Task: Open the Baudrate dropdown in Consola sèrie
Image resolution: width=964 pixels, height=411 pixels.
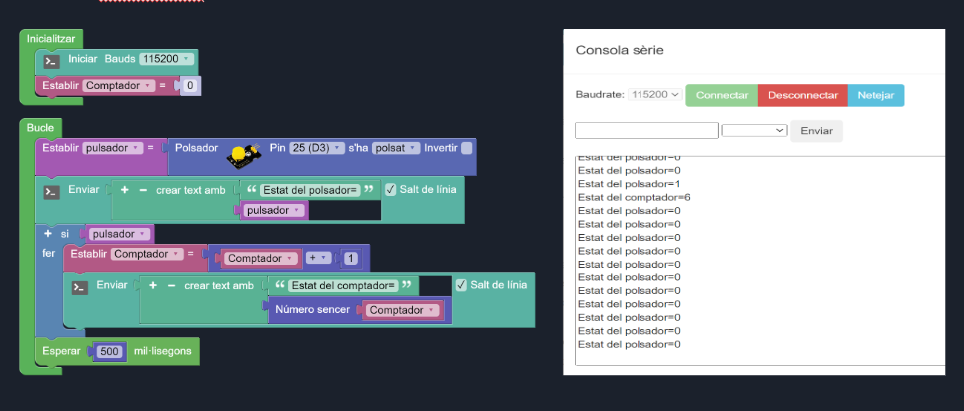Action: 656,95
